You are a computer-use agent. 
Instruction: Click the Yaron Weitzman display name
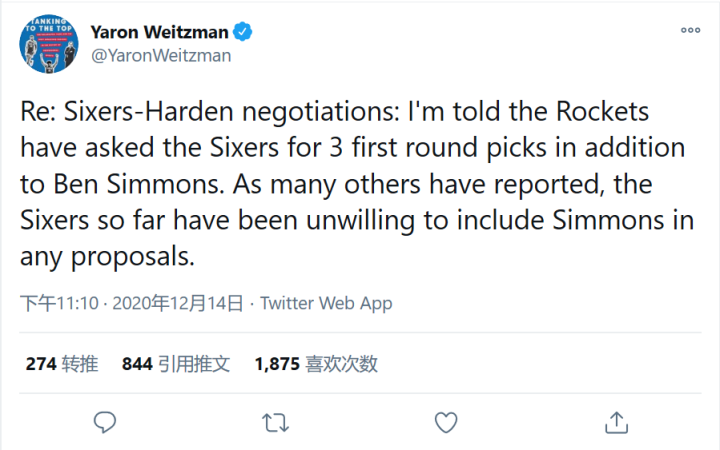coord(160,32)
